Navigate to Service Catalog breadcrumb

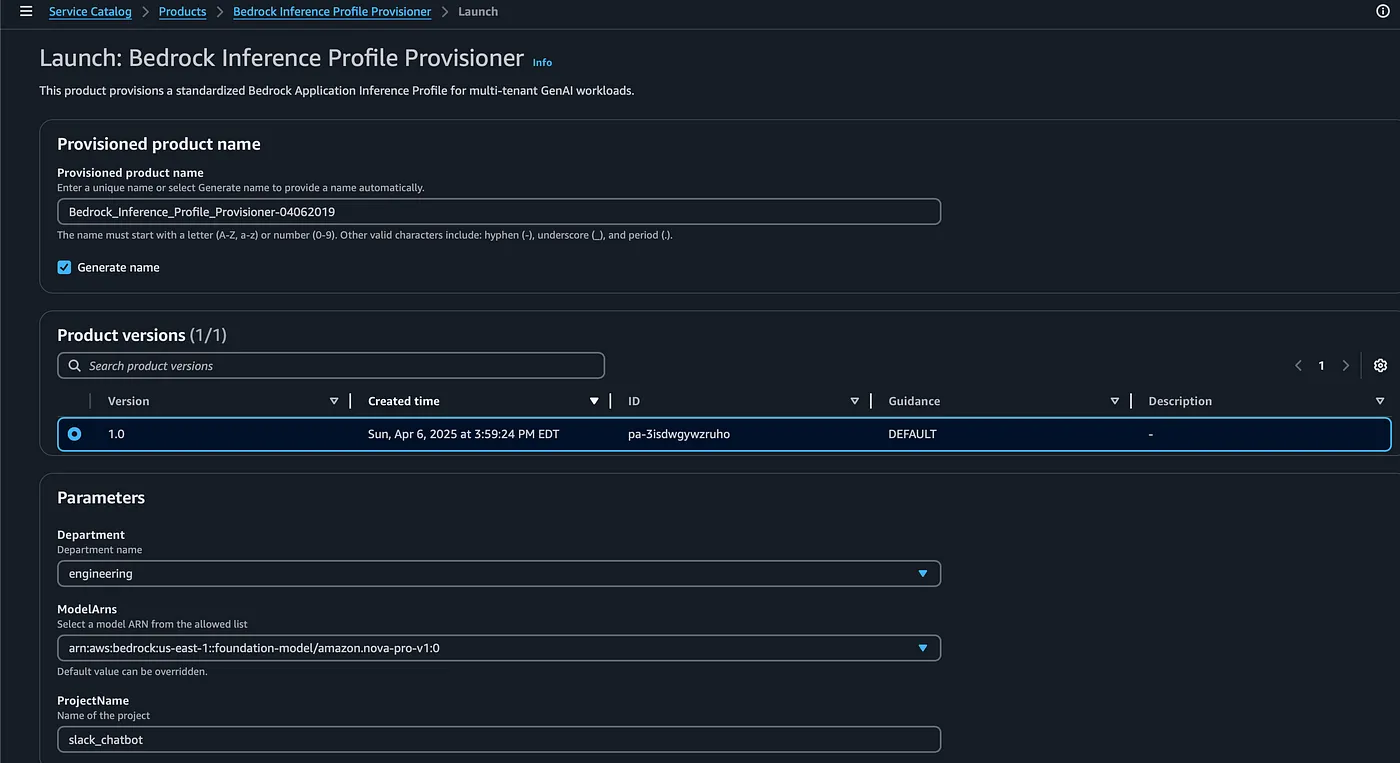click(90, 12)
